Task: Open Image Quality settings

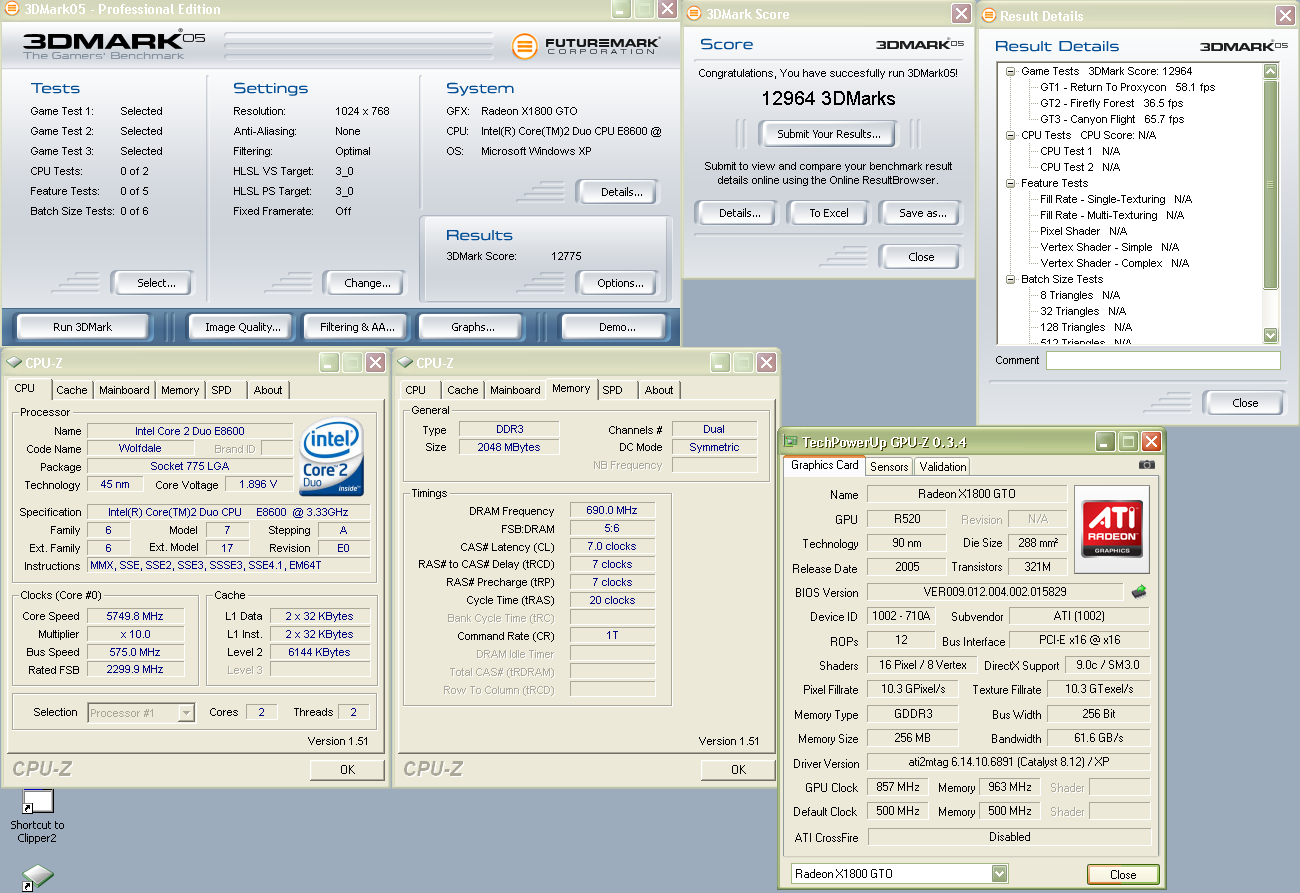Action: tap(243, 327)
